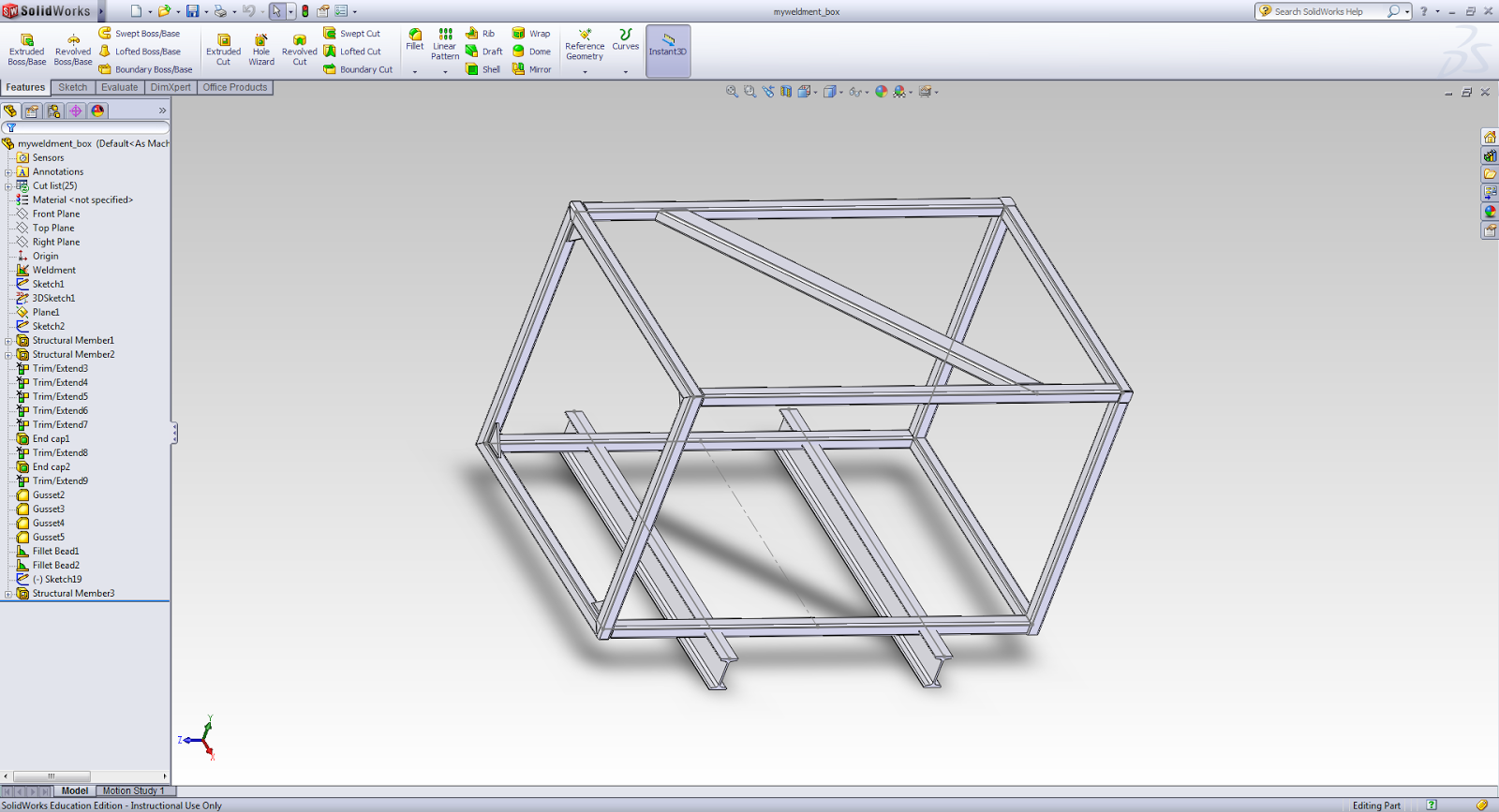
Task: Click Zoom to Fit in view toolbar
Action: [x=732, y=92]
